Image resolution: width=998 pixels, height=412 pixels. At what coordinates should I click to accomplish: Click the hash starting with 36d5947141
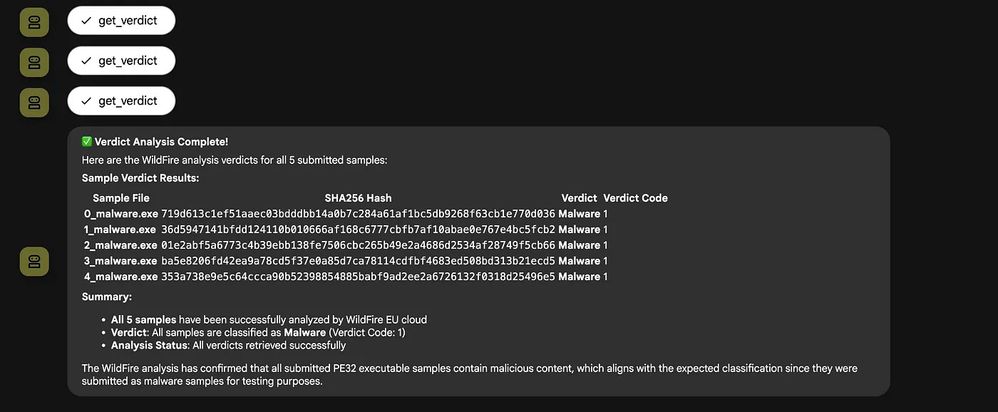click(x=358, y=229)
